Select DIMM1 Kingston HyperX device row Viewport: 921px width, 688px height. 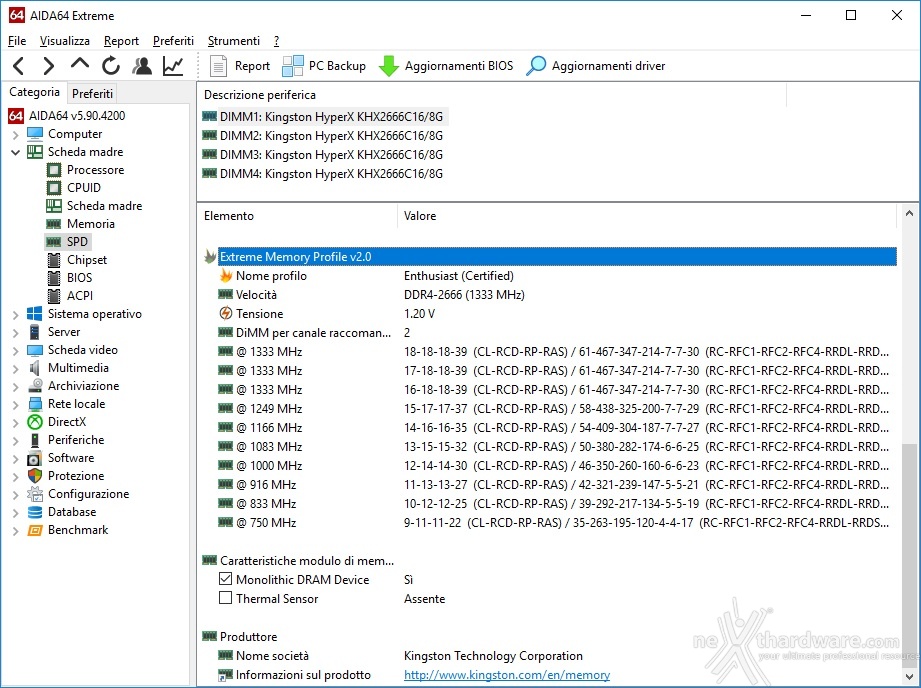coord(323,116)
